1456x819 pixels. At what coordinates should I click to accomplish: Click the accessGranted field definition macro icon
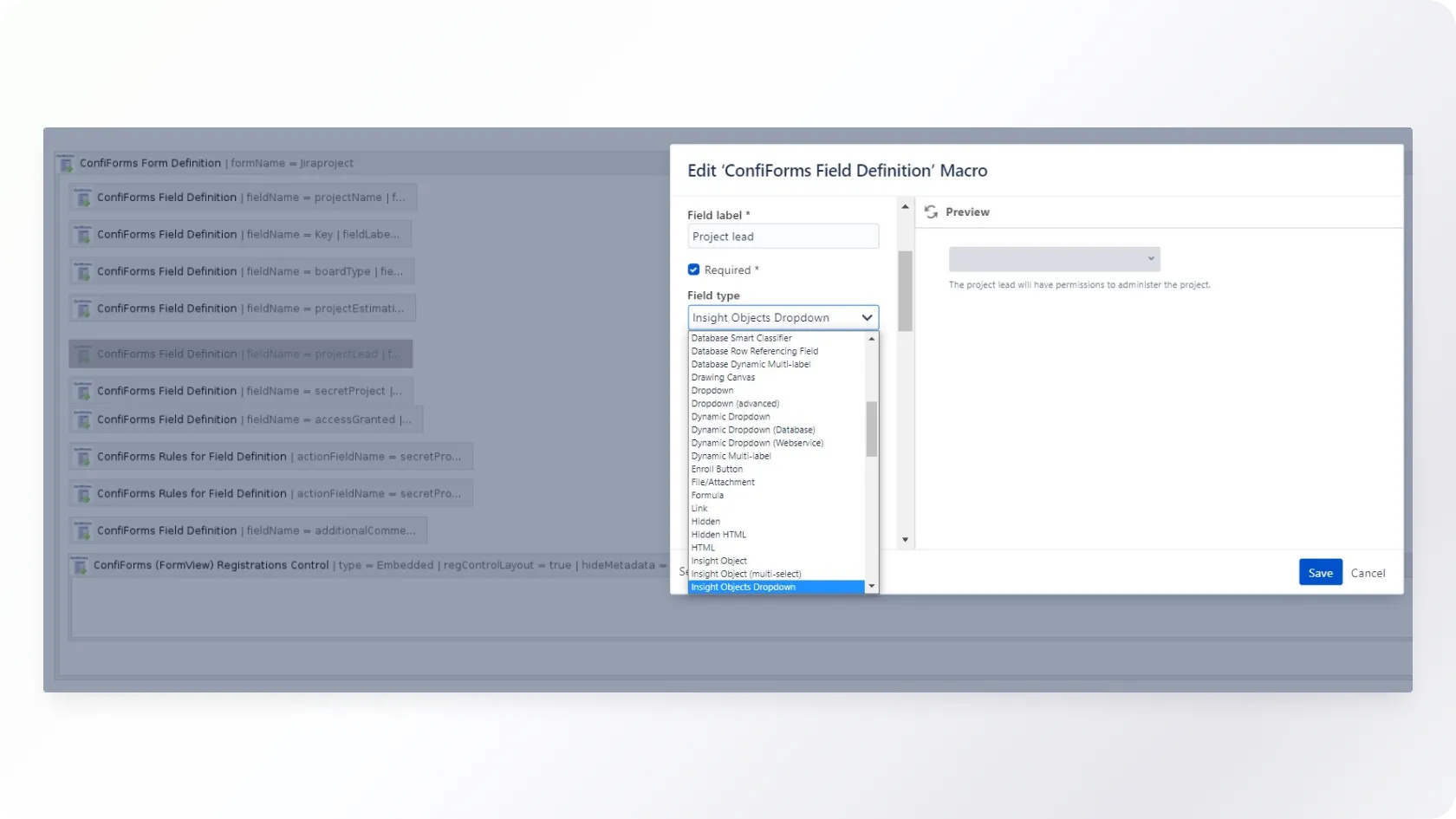(x=83, y=420)
